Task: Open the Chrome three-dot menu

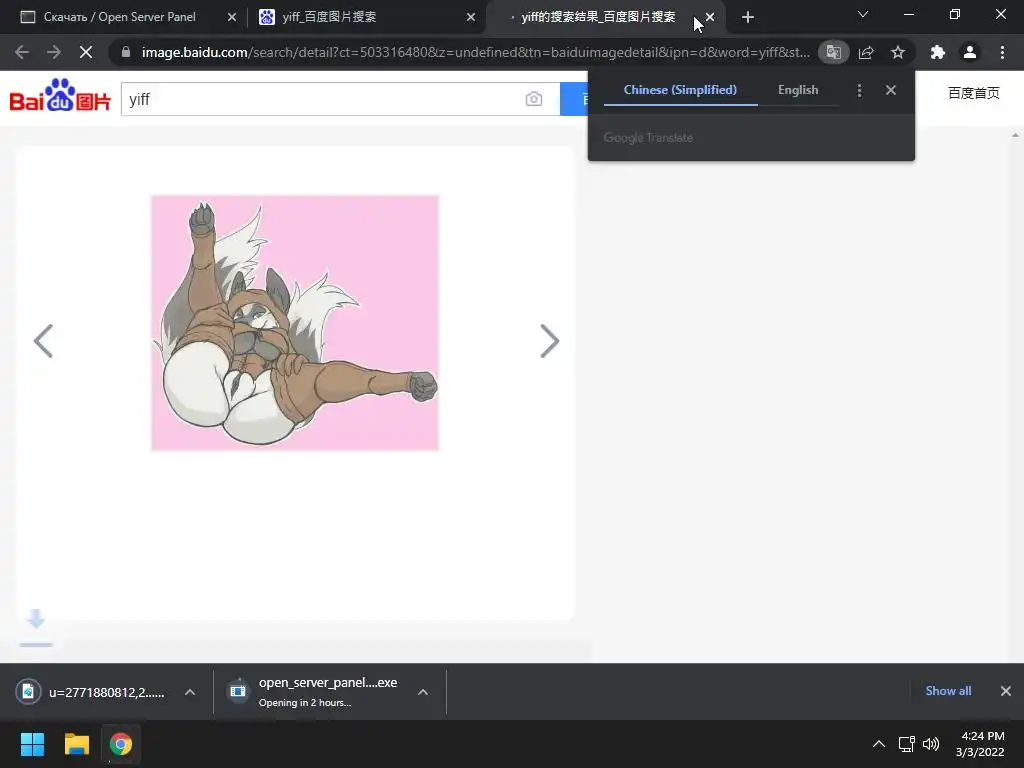Action: click(1002, 52)
